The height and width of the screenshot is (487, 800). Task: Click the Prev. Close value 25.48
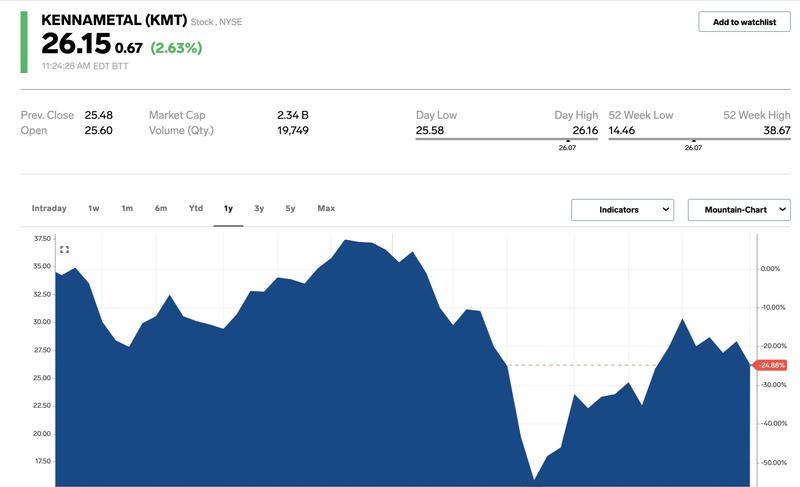point(98,115)
